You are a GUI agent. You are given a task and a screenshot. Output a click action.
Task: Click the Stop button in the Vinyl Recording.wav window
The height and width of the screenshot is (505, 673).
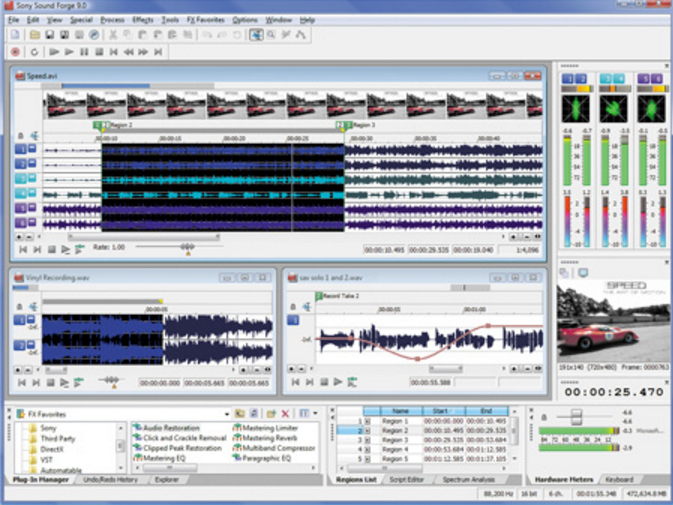50,382
